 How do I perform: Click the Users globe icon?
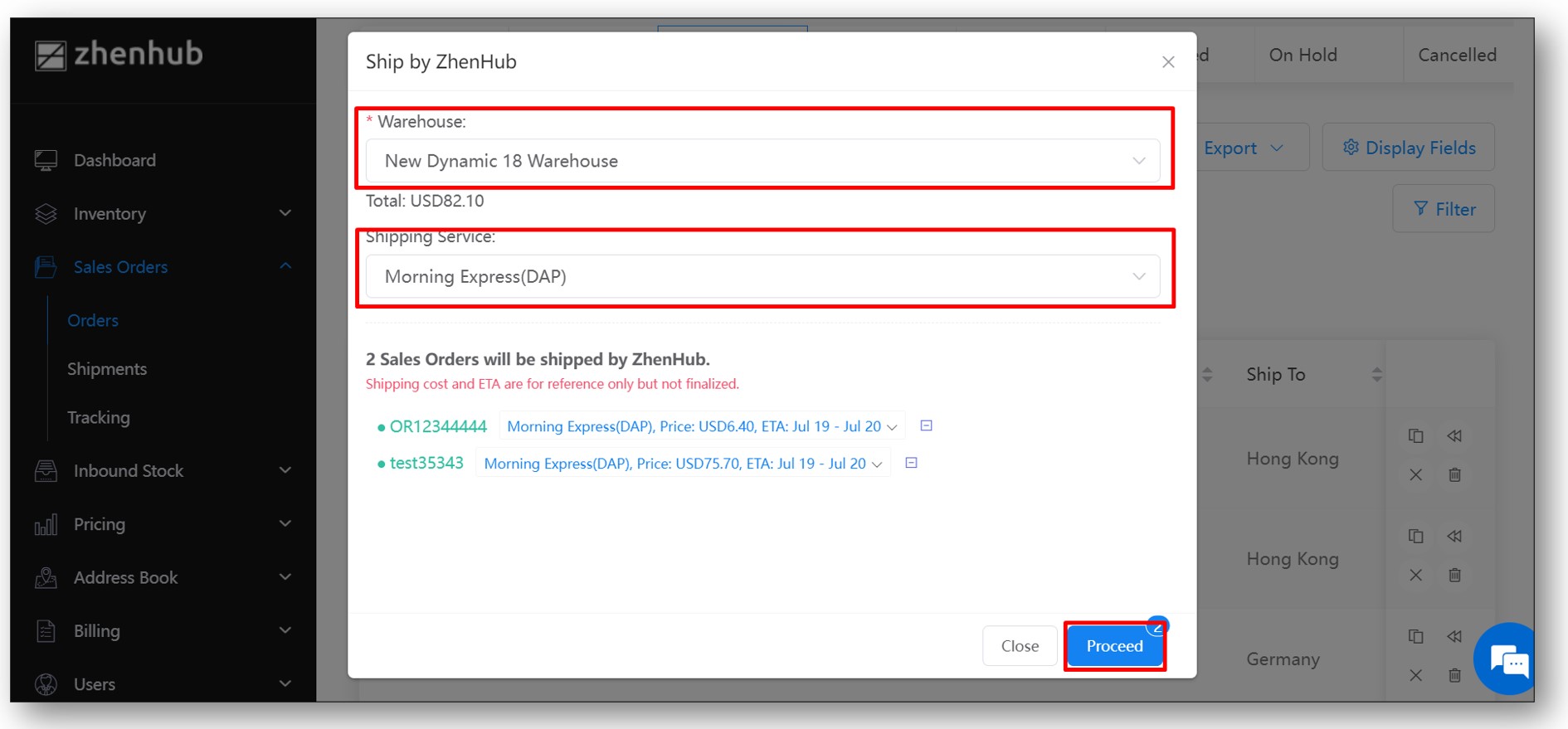pos(46,684)
